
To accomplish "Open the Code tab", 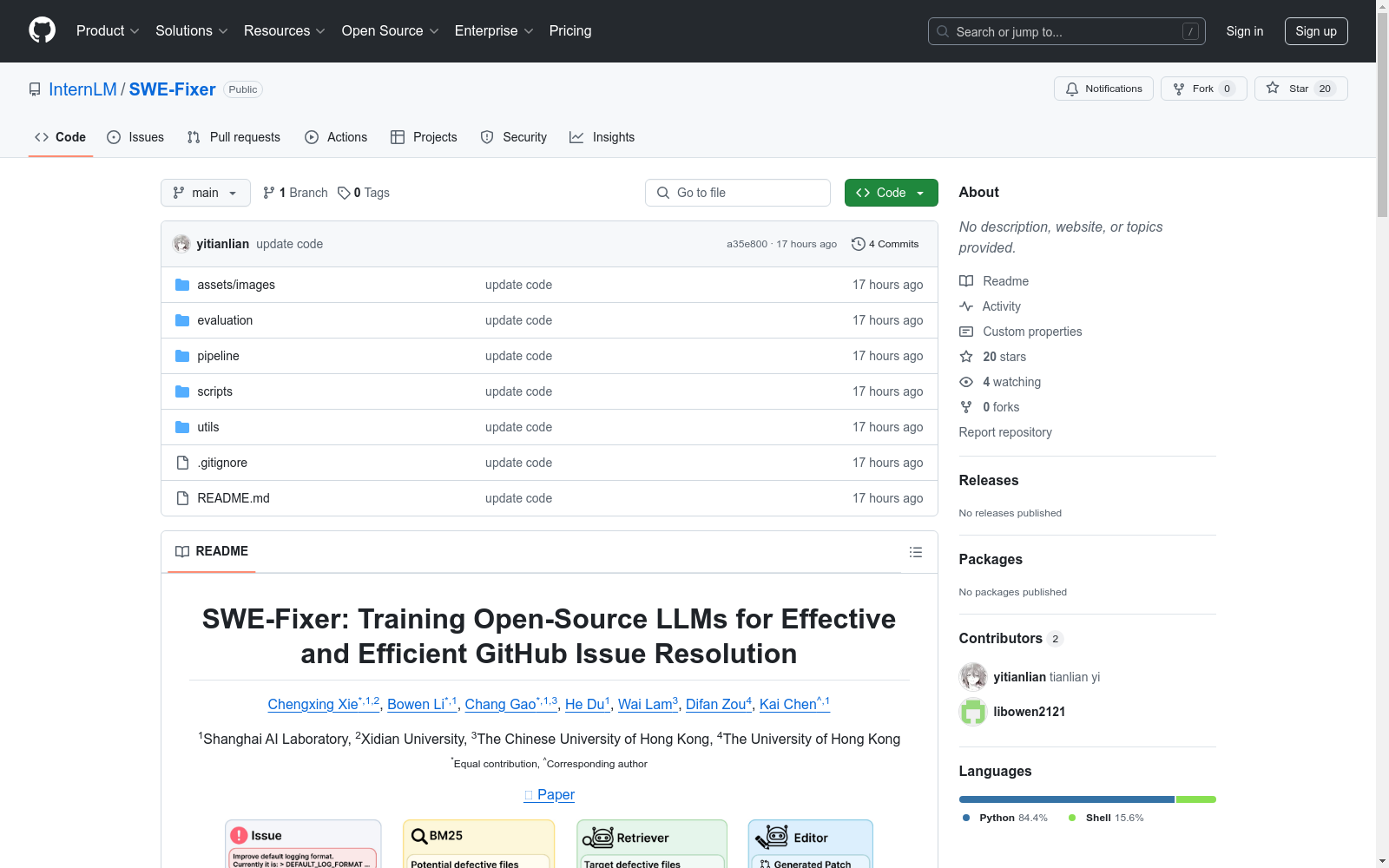I will coord(61,137).
